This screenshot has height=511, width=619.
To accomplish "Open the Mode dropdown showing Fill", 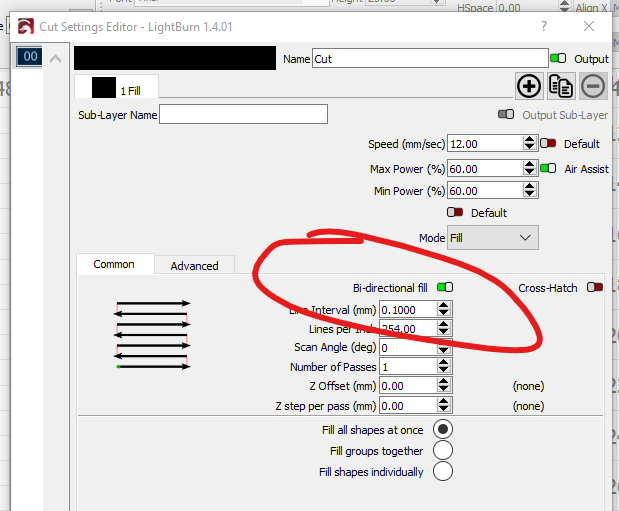I will (492, 238).
